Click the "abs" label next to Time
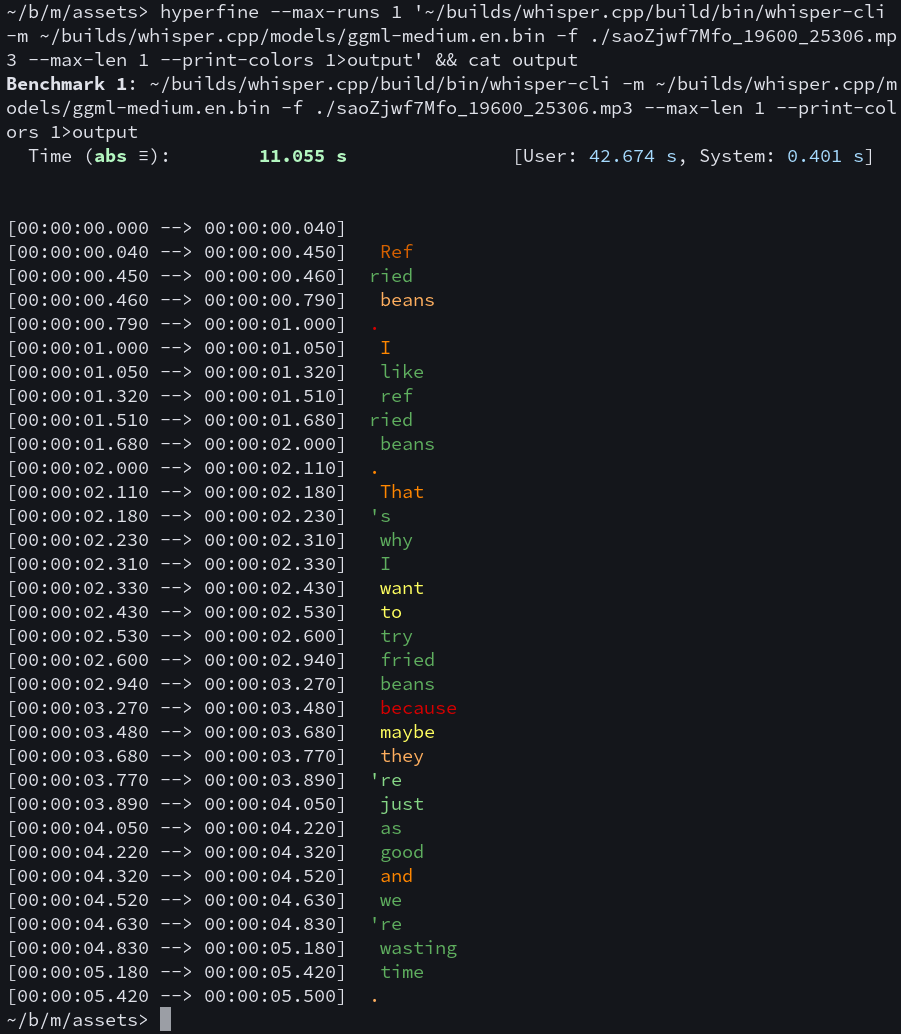Viewport: 901px width, 1034px height. click(110, 156)
